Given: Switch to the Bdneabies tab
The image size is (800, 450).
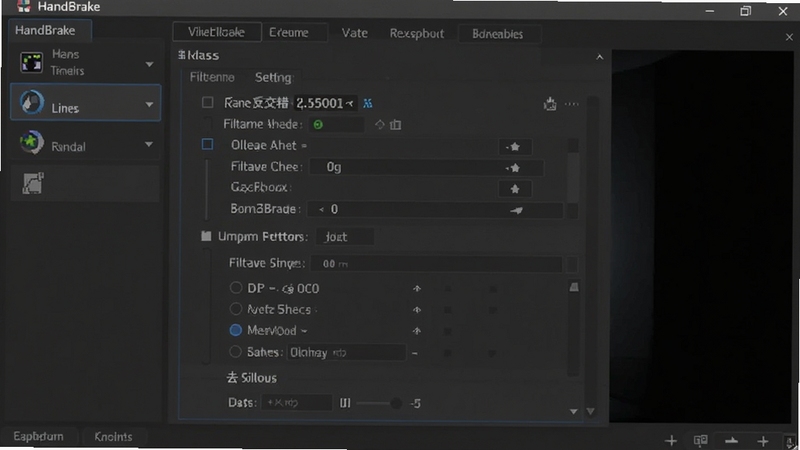Looking at the screenshot, I should pos(498,34).
